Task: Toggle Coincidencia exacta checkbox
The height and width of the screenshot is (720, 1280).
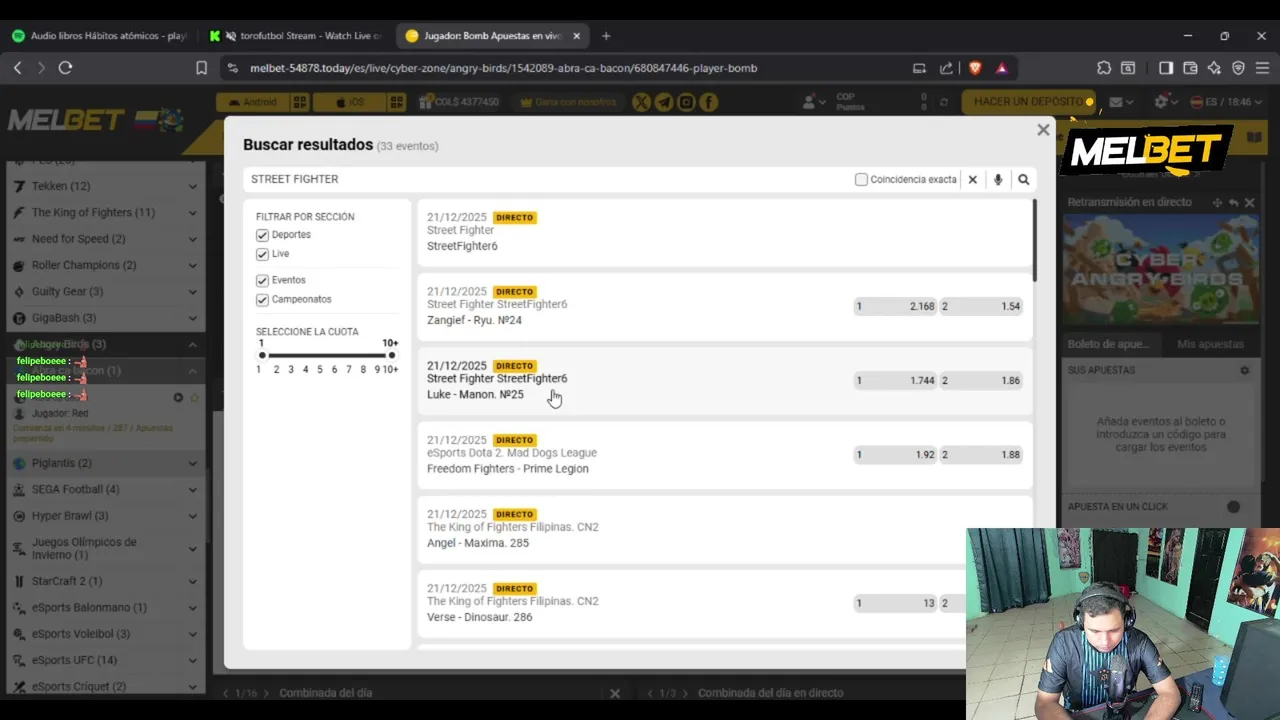Action: coord(861,180)
